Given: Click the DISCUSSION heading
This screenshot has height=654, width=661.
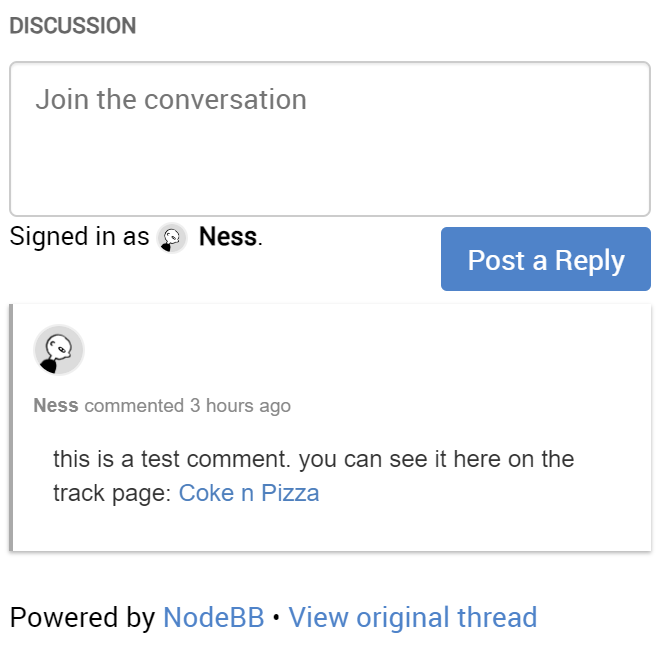Looking at the screenshot, I should tap(73, 26).
